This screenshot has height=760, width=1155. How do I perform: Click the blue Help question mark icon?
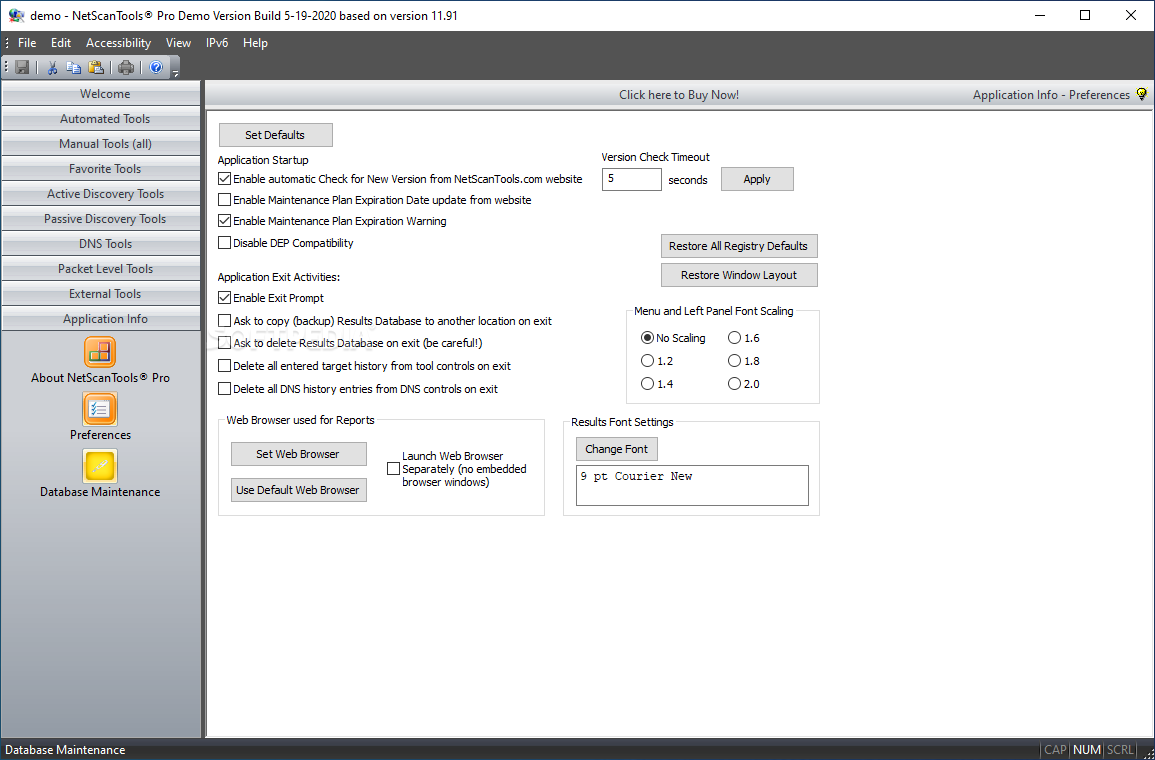click(156, 68)
